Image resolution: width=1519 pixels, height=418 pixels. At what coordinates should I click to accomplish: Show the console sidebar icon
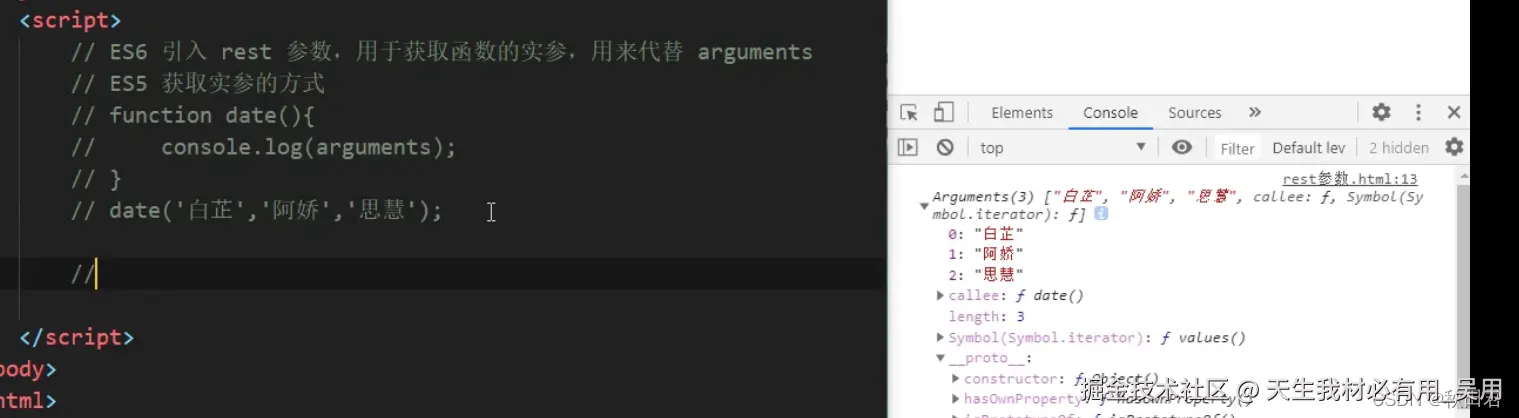(907, 147)
